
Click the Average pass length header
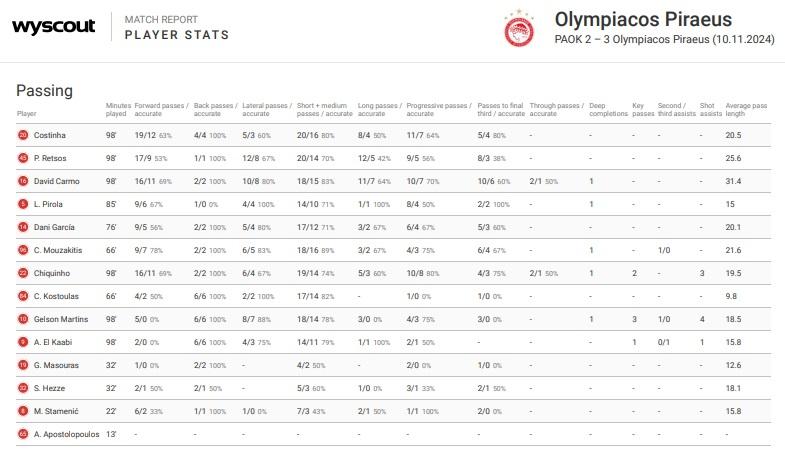[x=747, y=109]
